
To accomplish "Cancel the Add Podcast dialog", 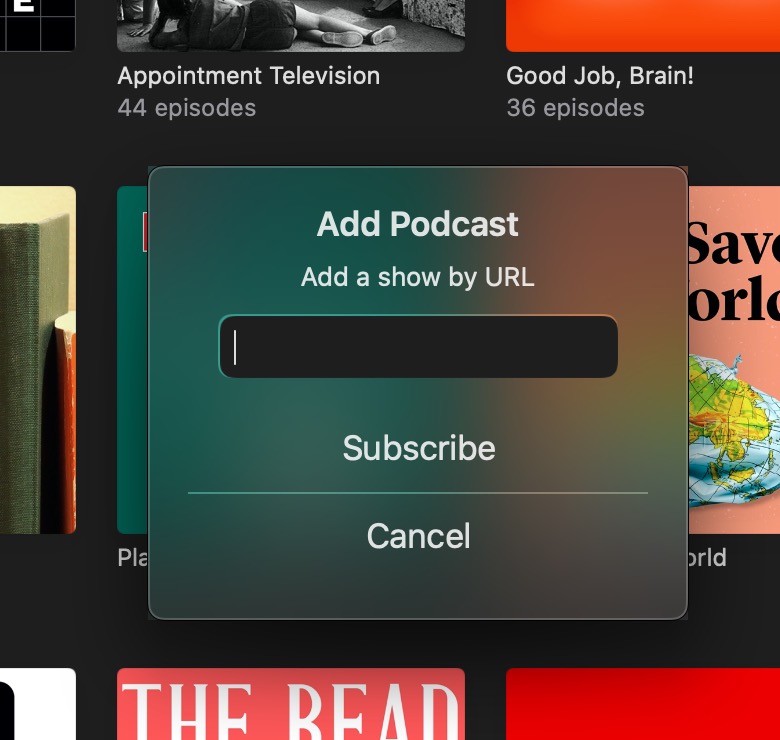I will click(x=418, y=536).
